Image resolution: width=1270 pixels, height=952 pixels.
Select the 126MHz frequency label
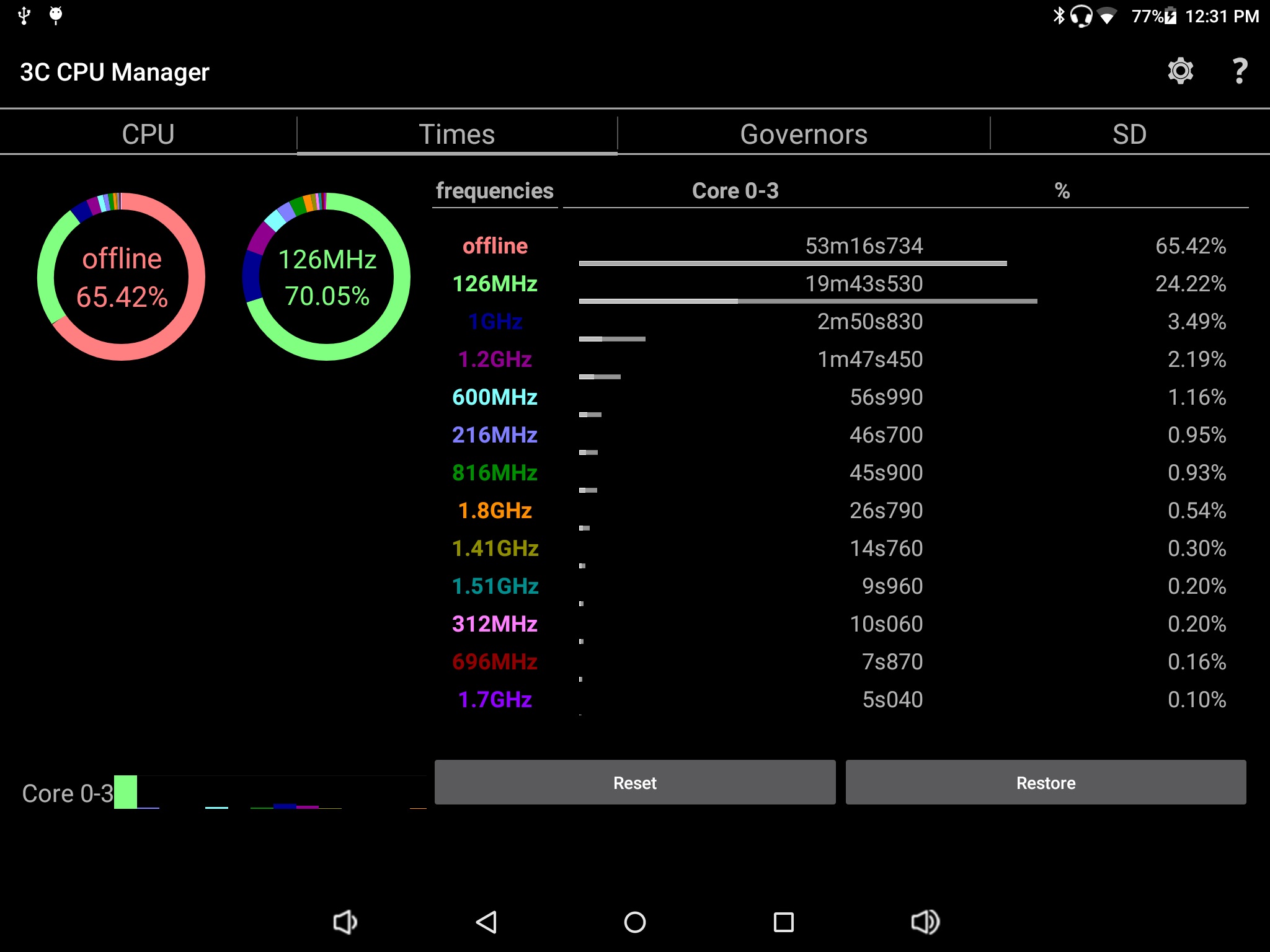495,284
